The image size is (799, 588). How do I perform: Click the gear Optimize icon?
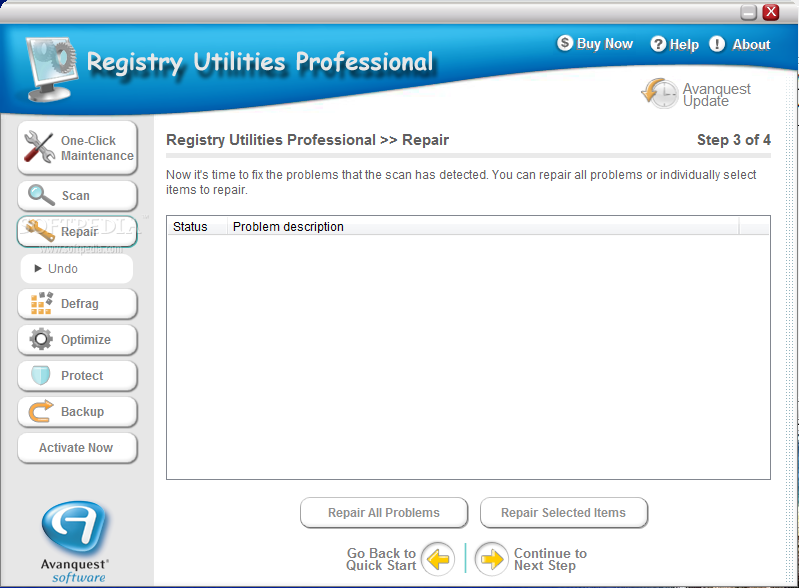click(41, 339)
